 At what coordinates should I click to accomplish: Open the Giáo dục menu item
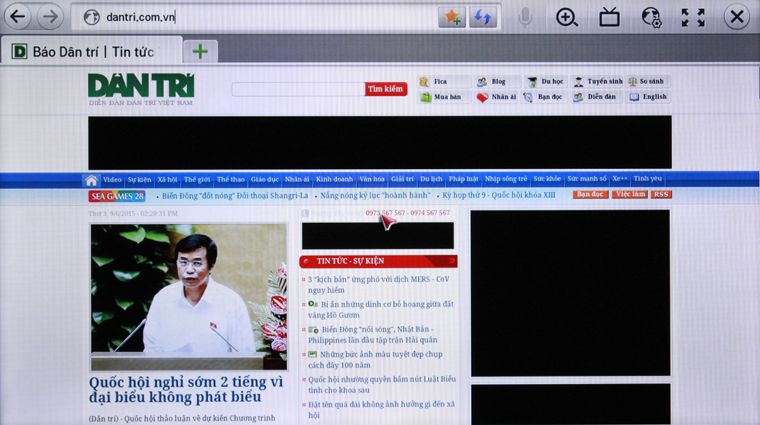coord(265,180)
